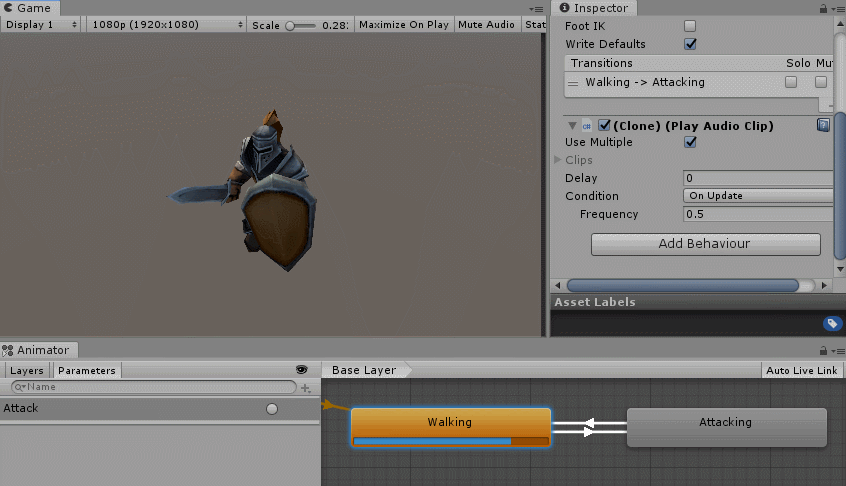The height and width of the screenshot is (486, 846).
Task: Open the Animator panel options menu icon
Action: (x=838, y=351)
